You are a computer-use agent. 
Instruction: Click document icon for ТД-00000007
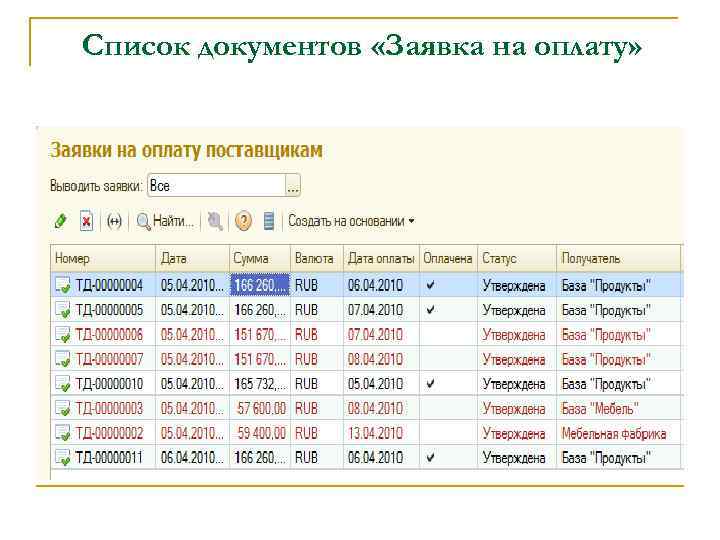pyautogui.click(x=63, y=360)
